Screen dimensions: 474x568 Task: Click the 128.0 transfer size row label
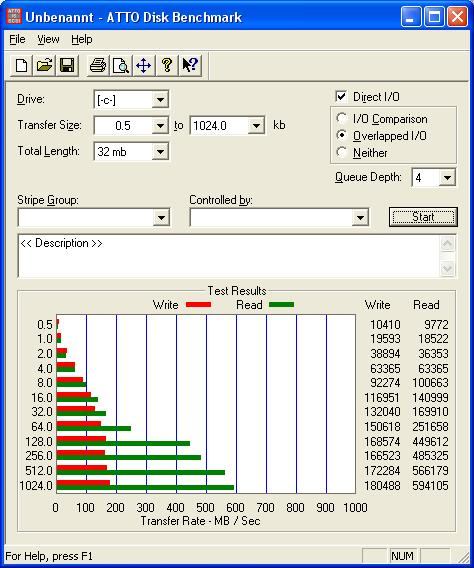(x=39, y=442)
